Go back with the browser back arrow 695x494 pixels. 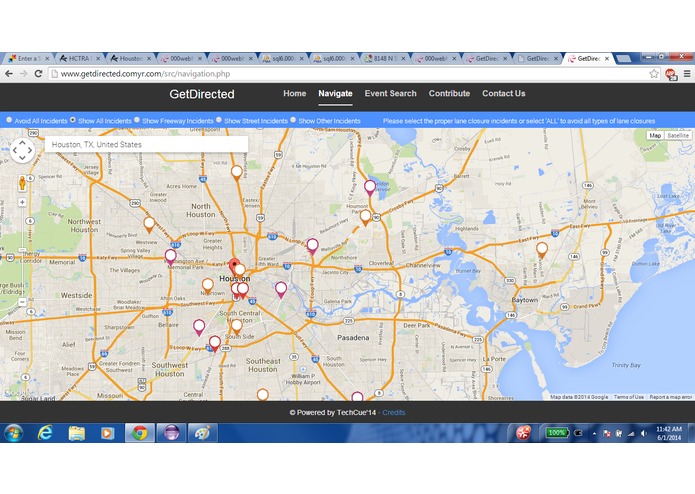pyautogui.click(x=9, y=74)
